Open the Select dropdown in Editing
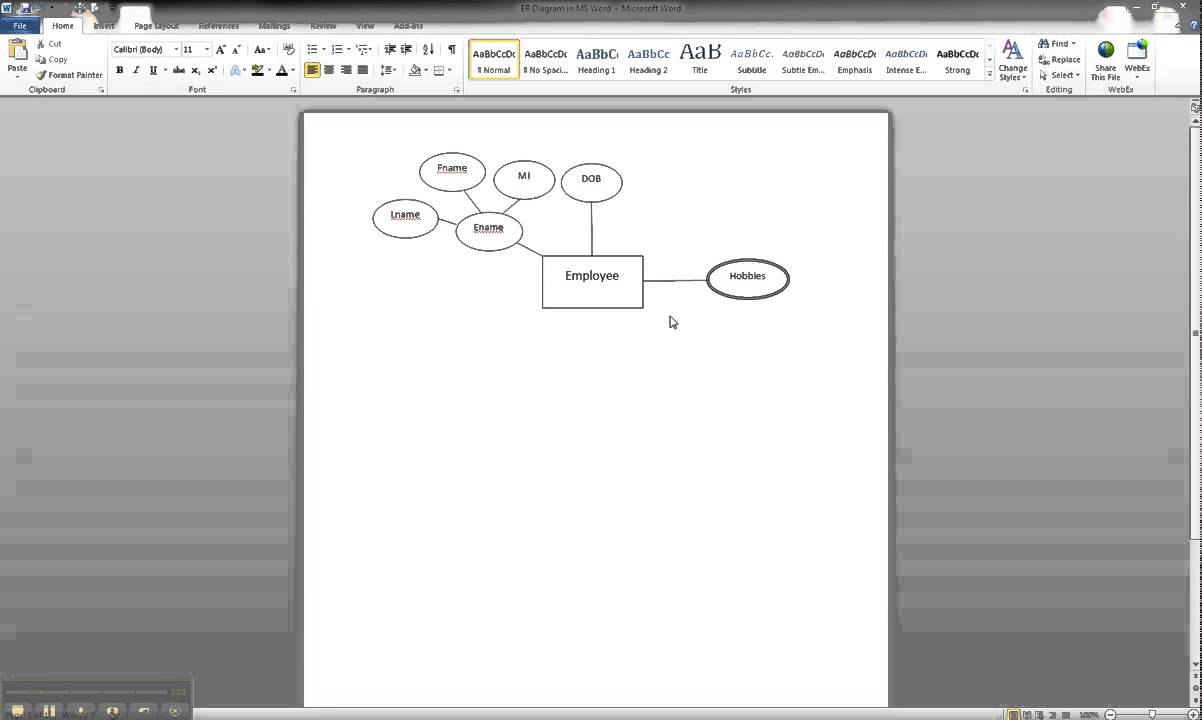The width and height of the screenshot is (1202, 720). 1058,75
